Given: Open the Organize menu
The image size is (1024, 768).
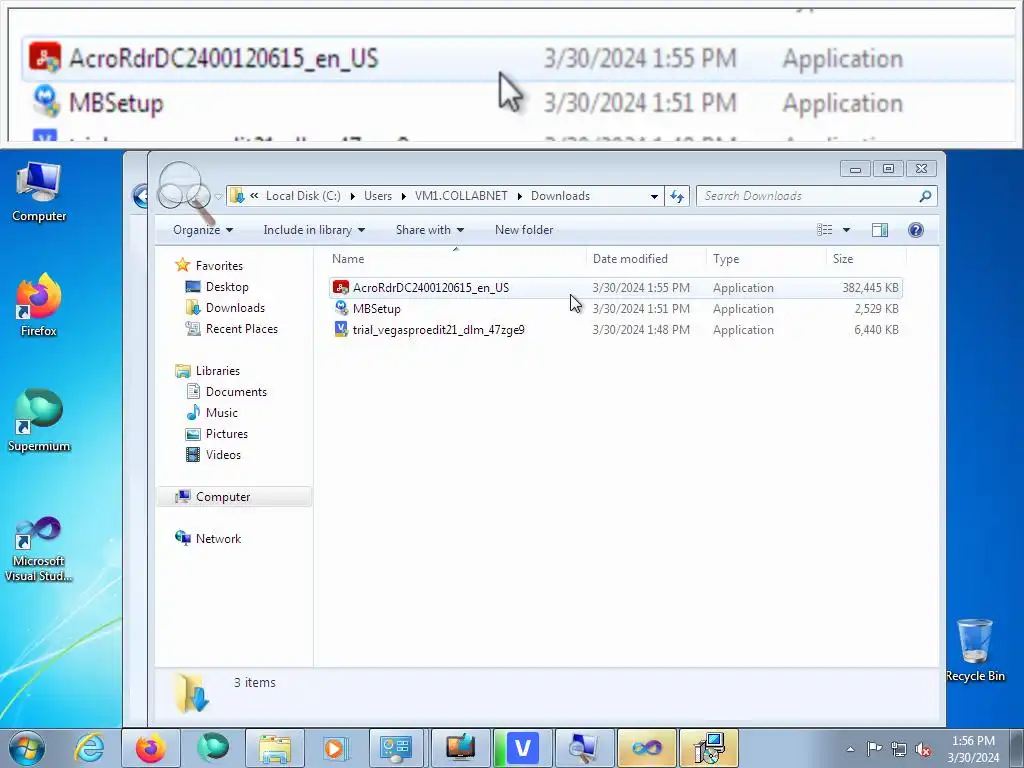Looking at the screenshot, I should (203, 230).
